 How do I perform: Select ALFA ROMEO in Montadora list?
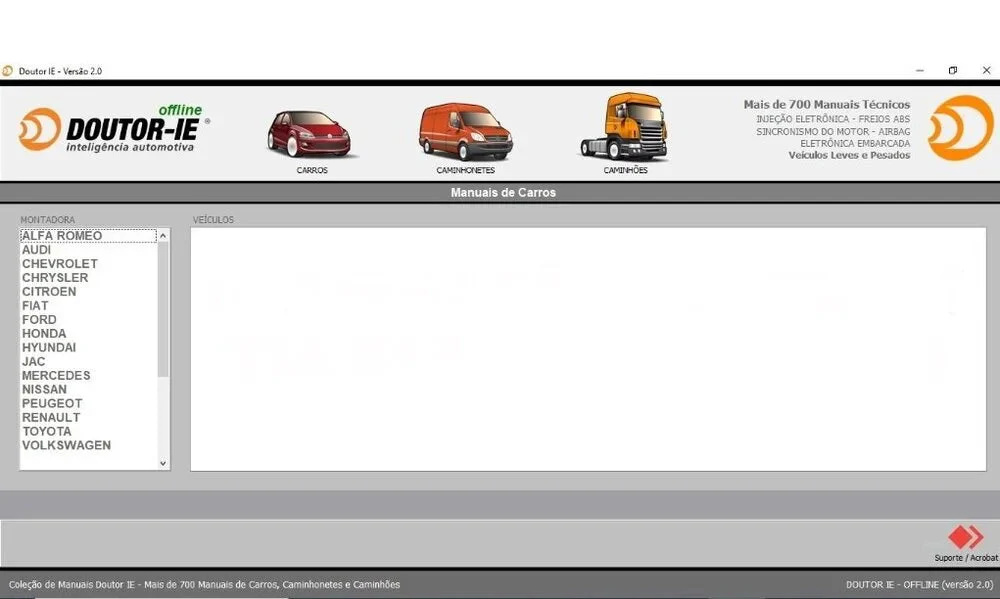pos(62,236)
